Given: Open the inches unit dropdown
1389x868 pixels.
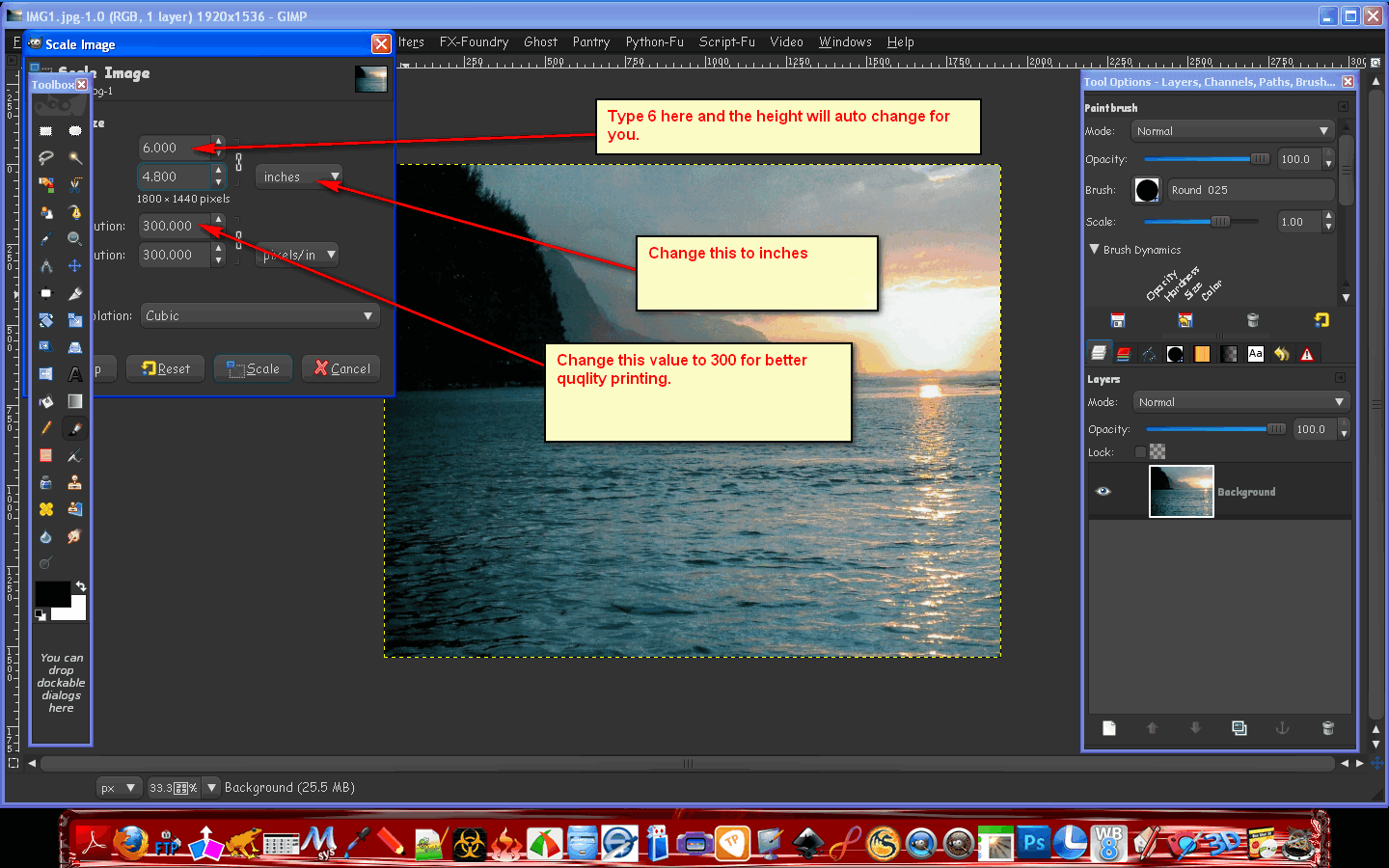Looking at the screenshot, I should [x=299, y=176].
